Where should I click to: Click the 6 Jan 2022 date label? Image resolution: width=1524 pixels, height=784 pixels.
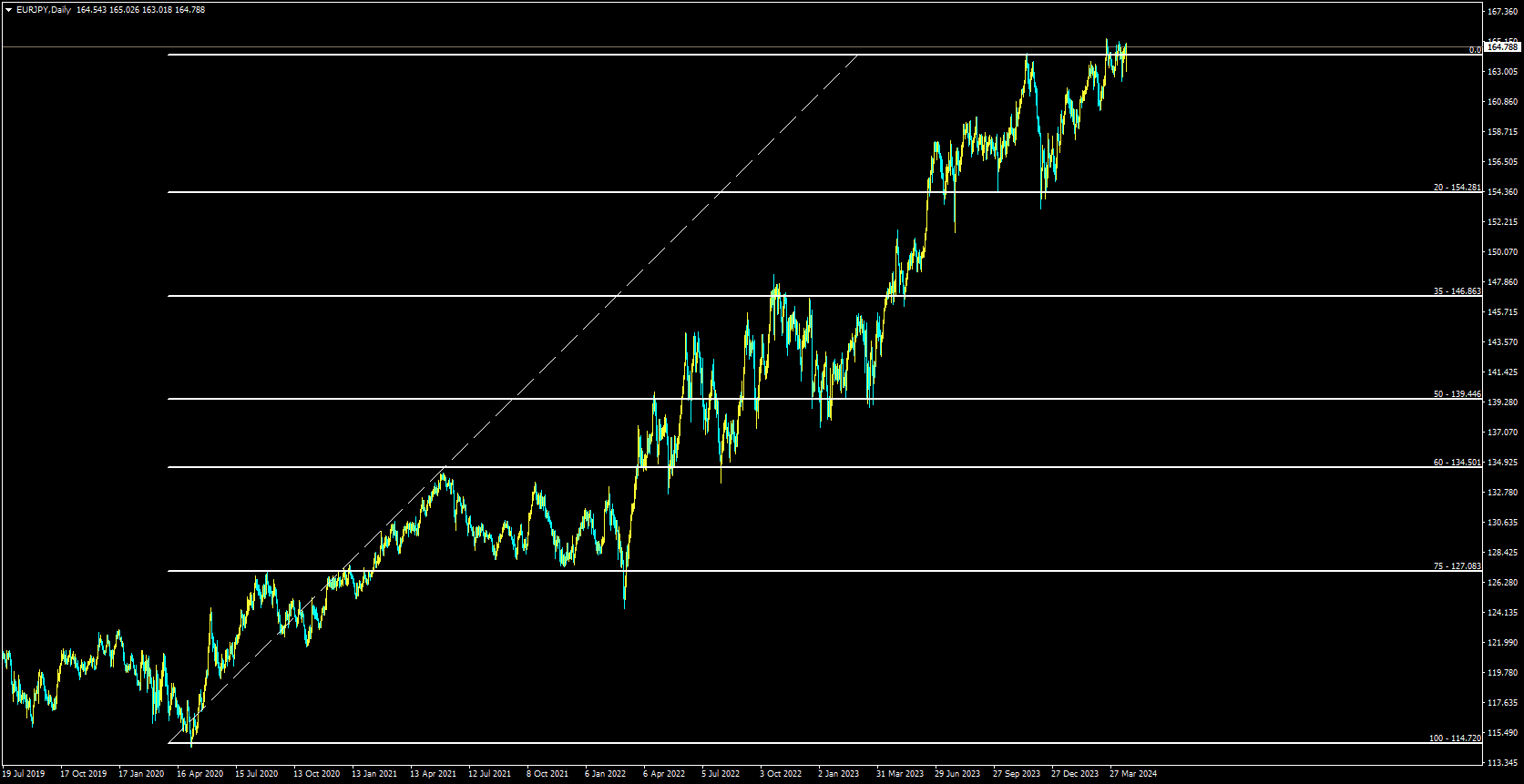606,774
